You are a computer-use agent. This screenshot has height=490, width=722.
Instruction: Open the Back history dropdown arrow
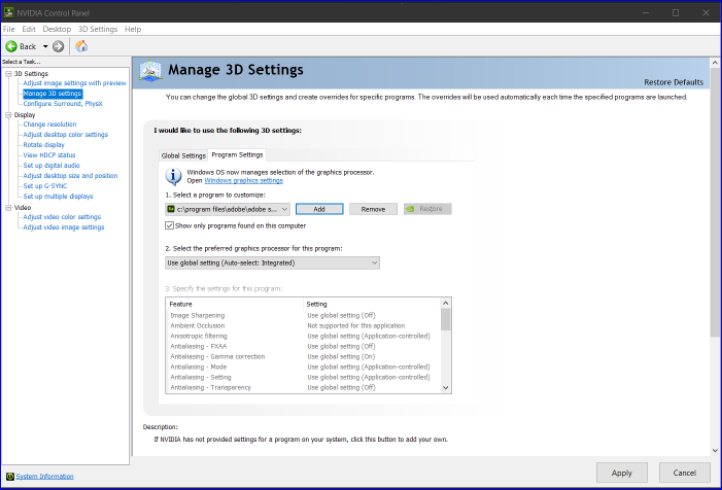[x=45, y=47]
